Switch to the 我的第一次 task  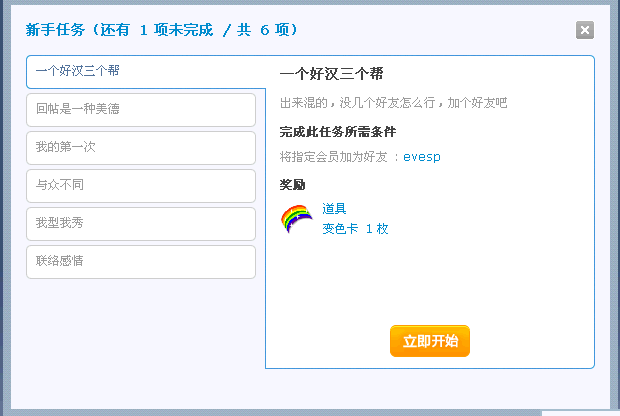[x=141, y=148]
